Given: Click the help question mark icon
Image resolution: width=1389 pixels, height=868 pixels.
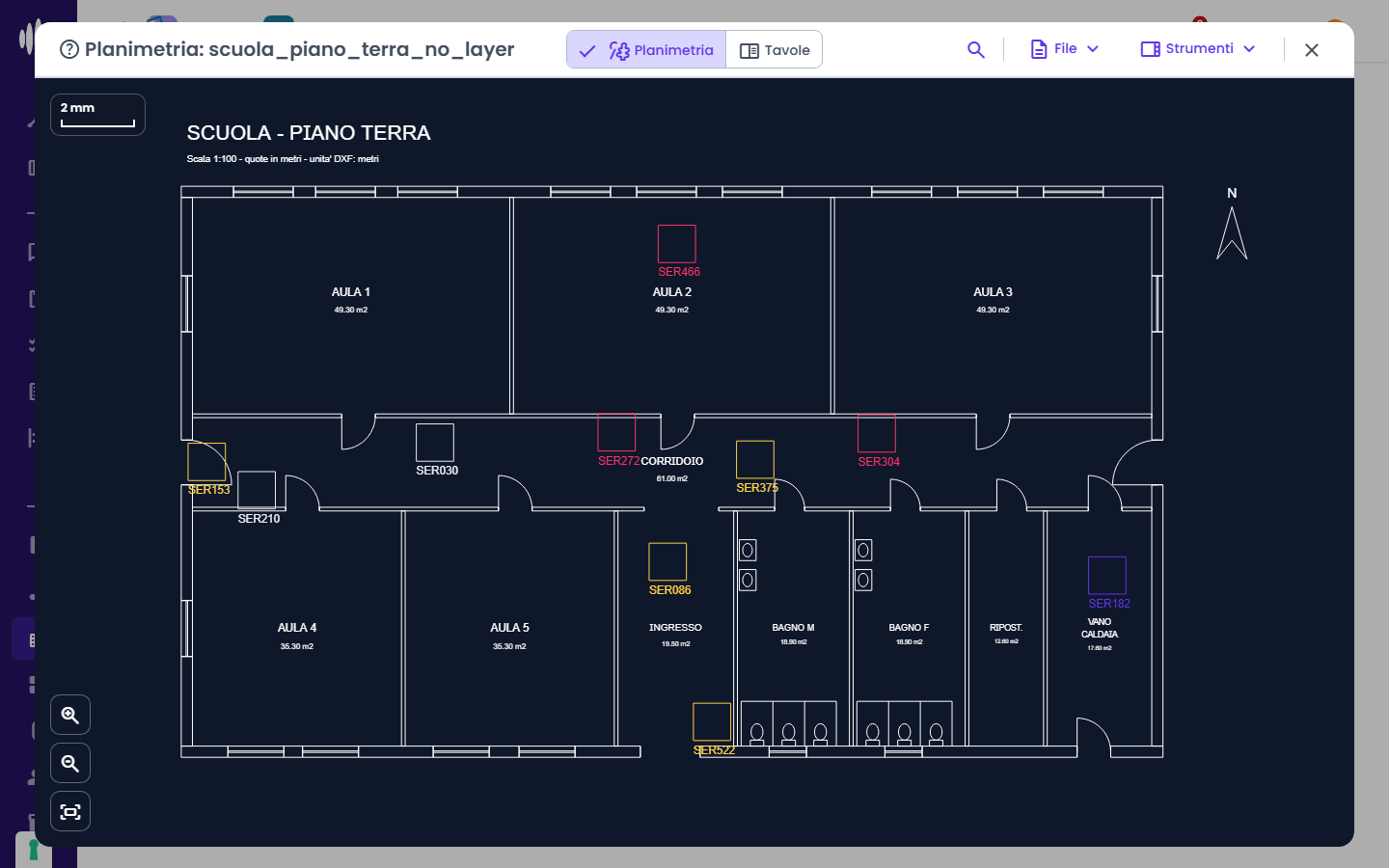Looking at the screenshot, I should (69, 49).
